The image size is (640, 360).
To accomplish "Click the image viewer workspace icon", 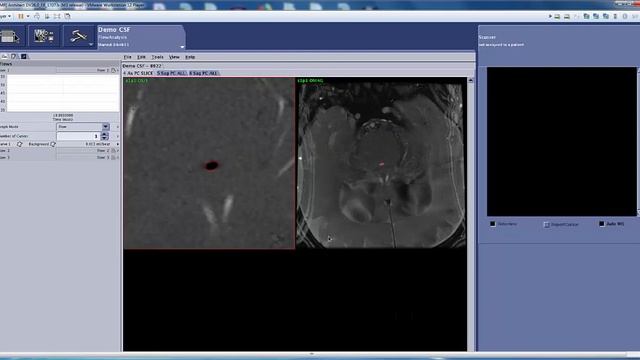I will [x=44, y=37].
